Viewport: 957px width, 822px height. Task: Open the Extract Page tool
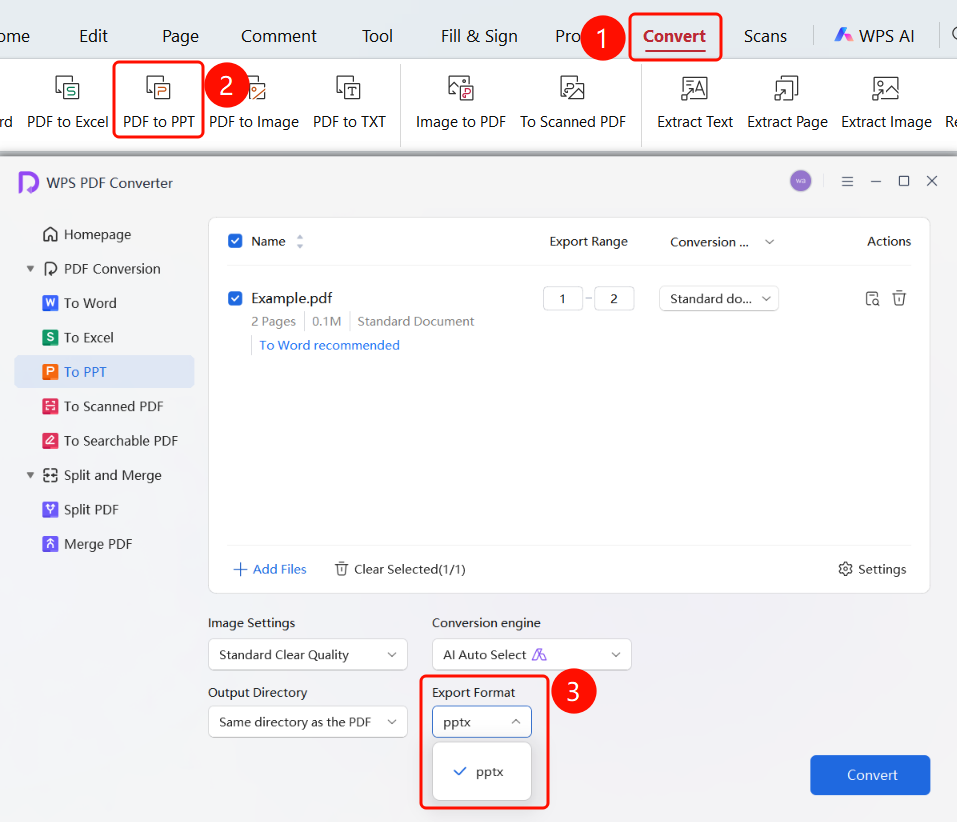click(787, 102)
